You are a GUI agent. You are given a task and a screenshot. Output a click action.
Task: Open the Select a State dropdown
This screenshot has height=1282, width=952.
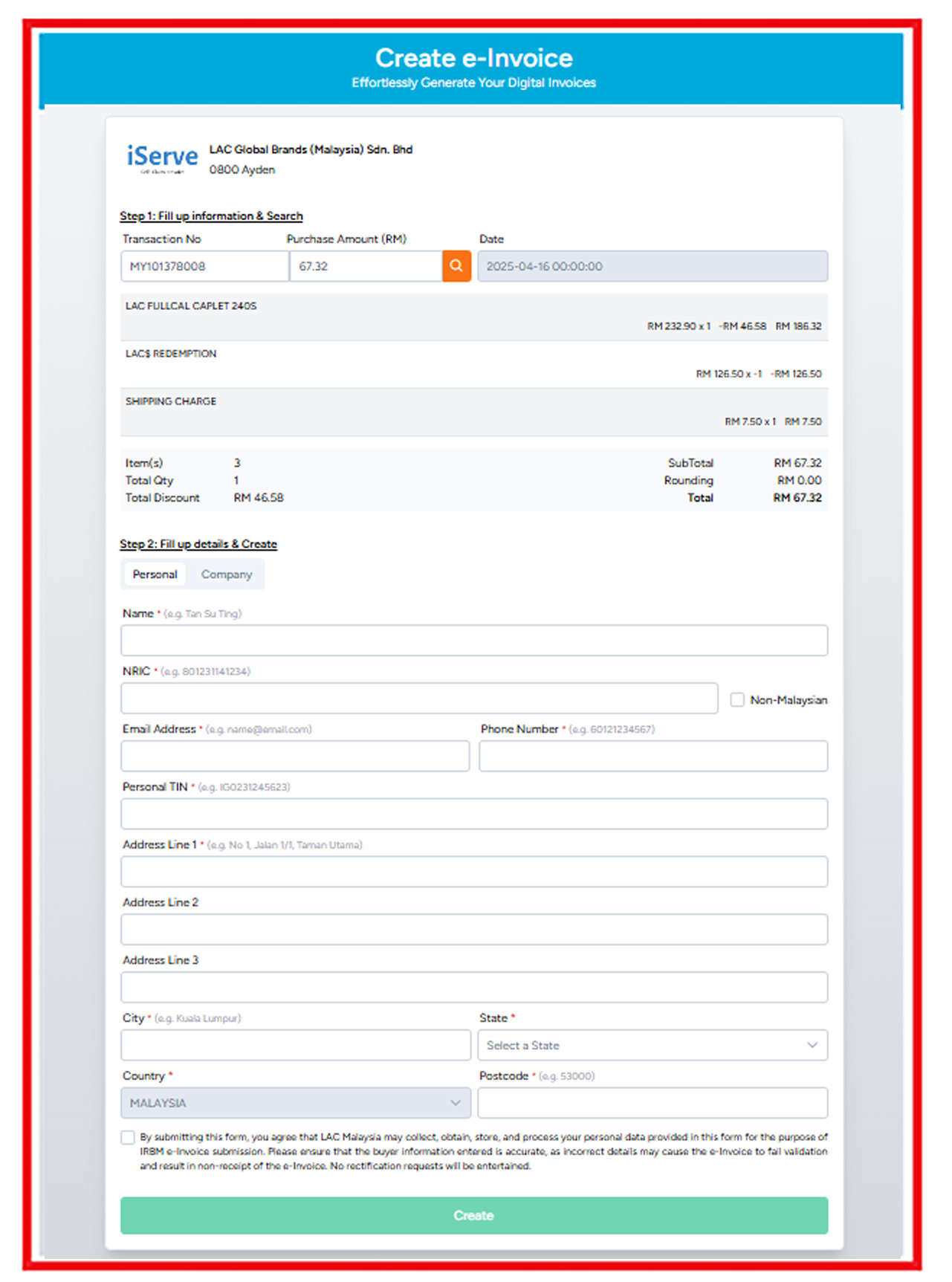(652, 1046)
